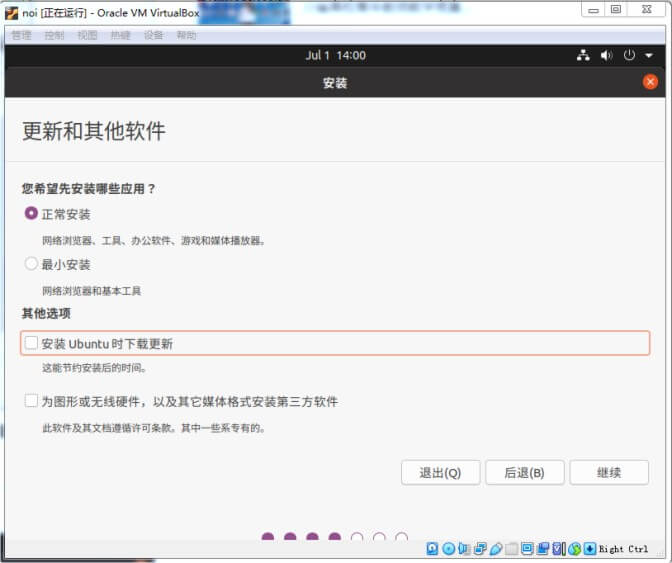Open the 设备 menu
The height and width of the screenshot is (563, 672).
(153, 35)
